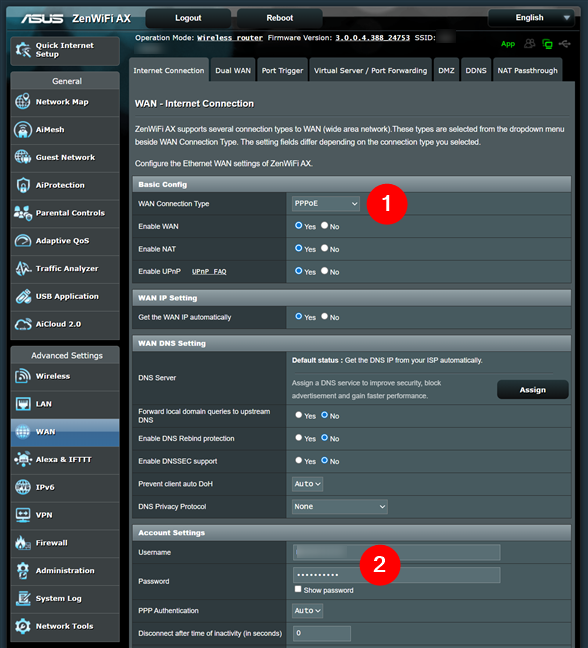Click the Disconnect after inactivity field
Image resolution: width=588 pixels, height=648 pixels.
[322, 633]
